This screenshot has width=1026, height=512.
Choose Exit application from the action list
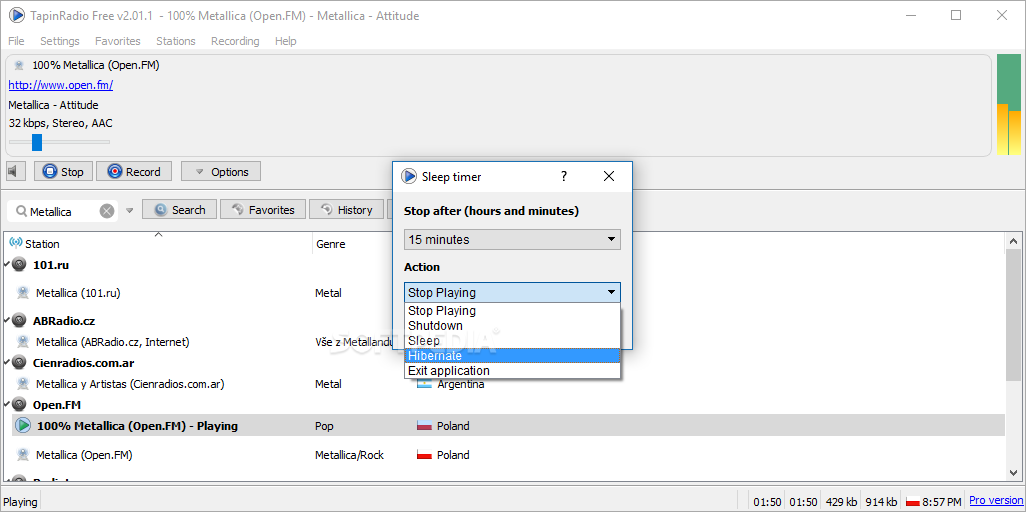(x=512, y=371)
